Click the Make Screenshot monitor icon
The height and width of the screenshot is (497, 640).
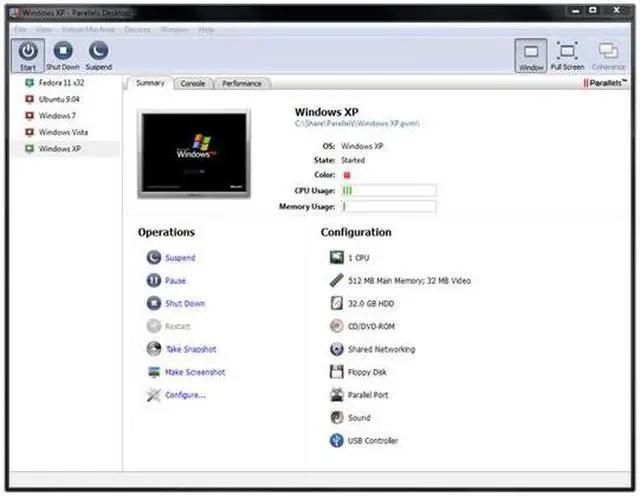(x=154, y=372)
